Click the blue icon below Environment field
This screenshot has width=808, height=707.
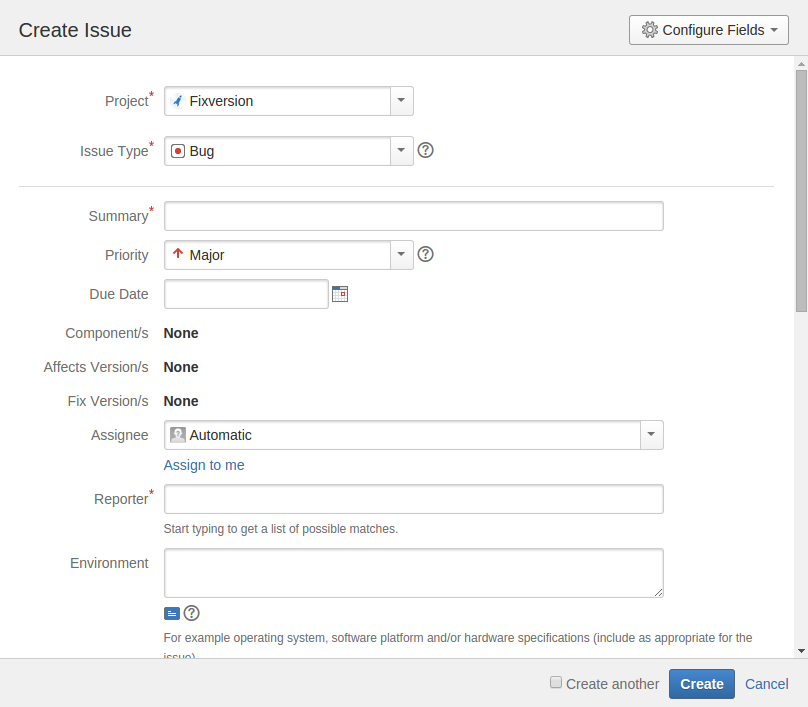point(172,613)
